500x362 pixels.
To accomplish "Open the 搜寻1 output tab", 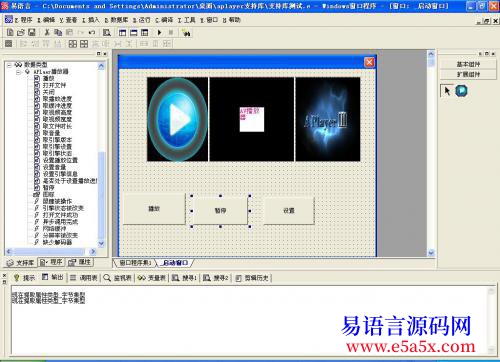I will (x=184, y=278).
